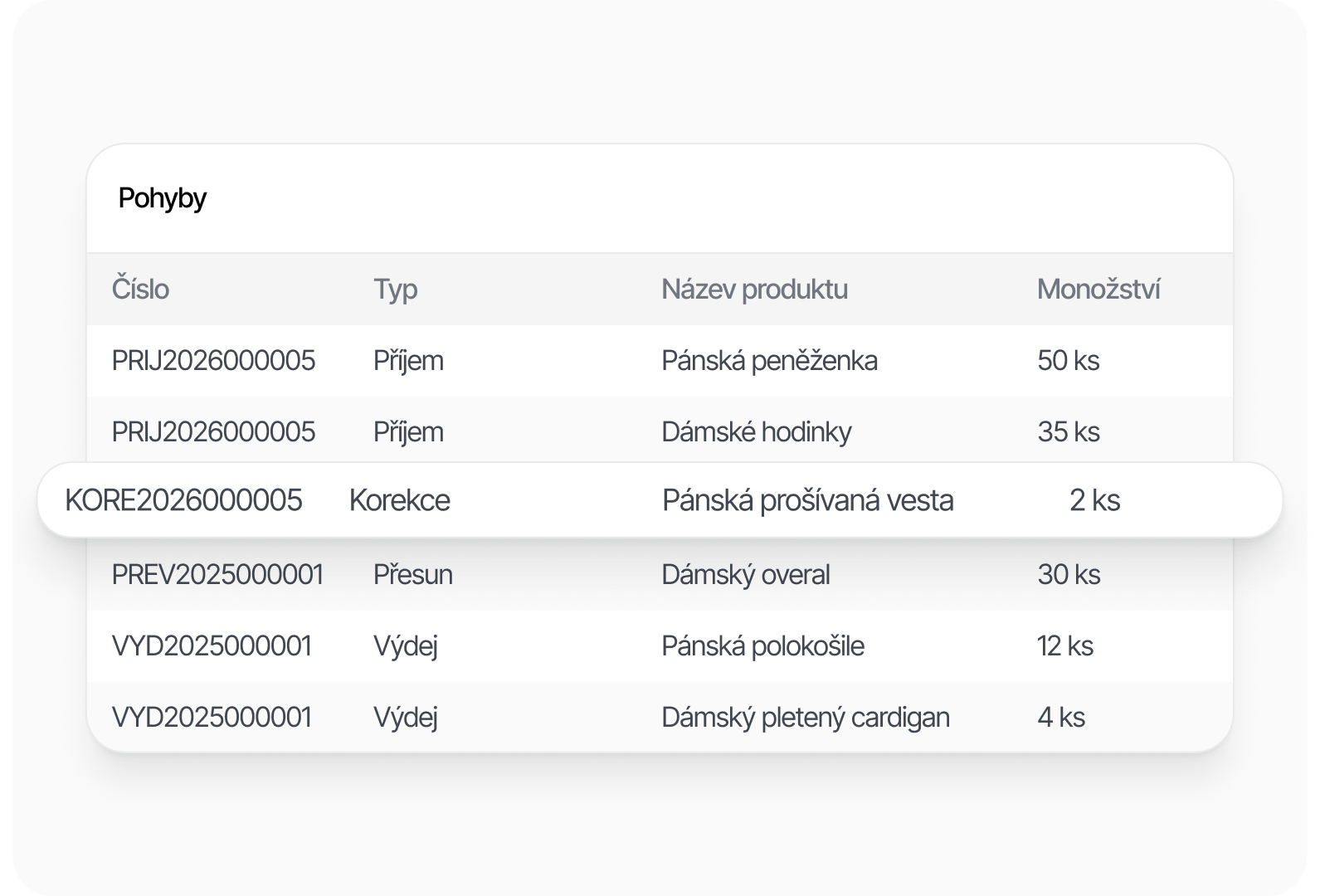Click the Monožství column header
Screen dimensions: 1320x896
(x=1098, y=290)
